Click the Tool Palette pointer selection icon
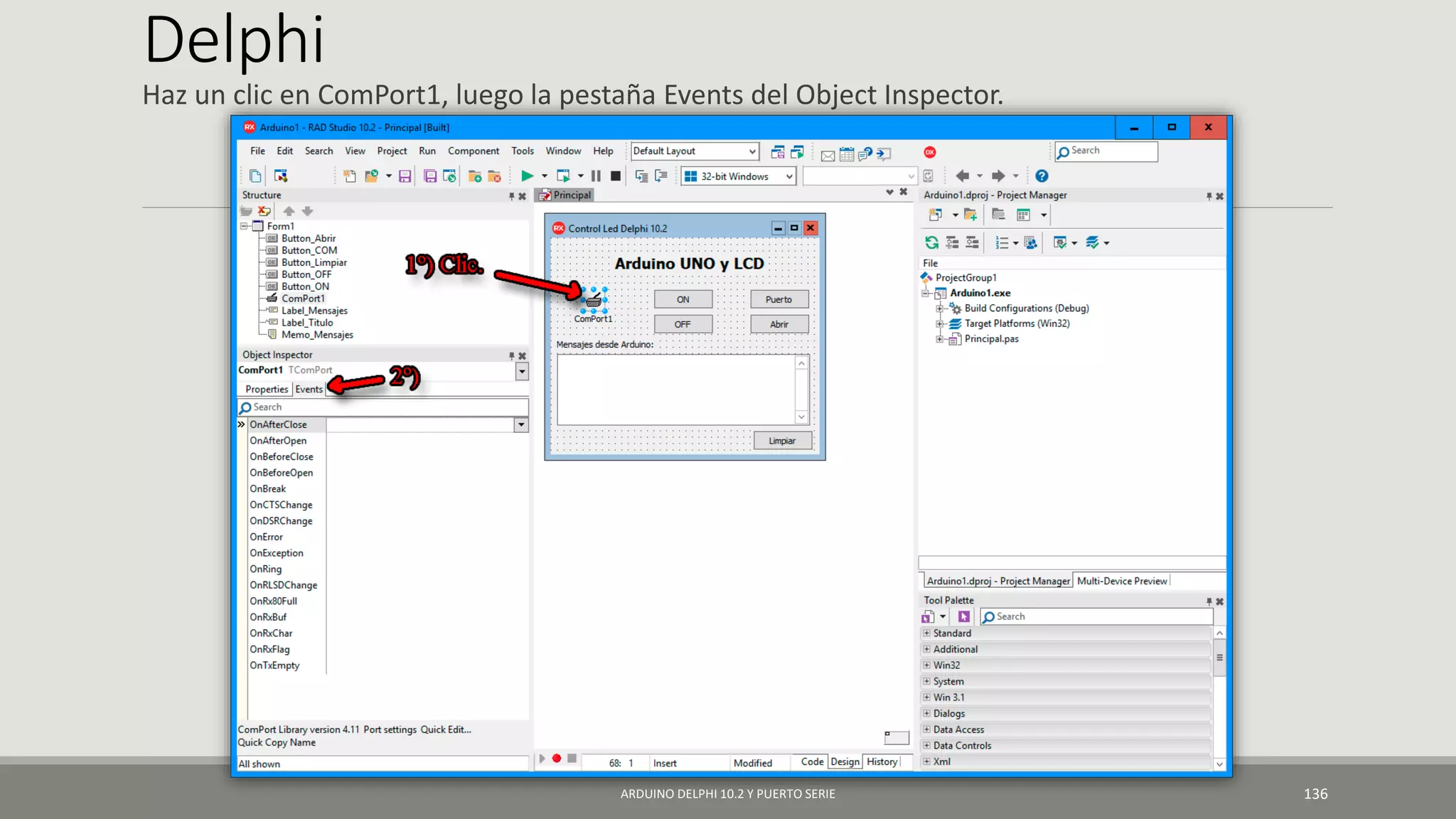The width and height of the screenshot is (1456, 819). point(964,616)
